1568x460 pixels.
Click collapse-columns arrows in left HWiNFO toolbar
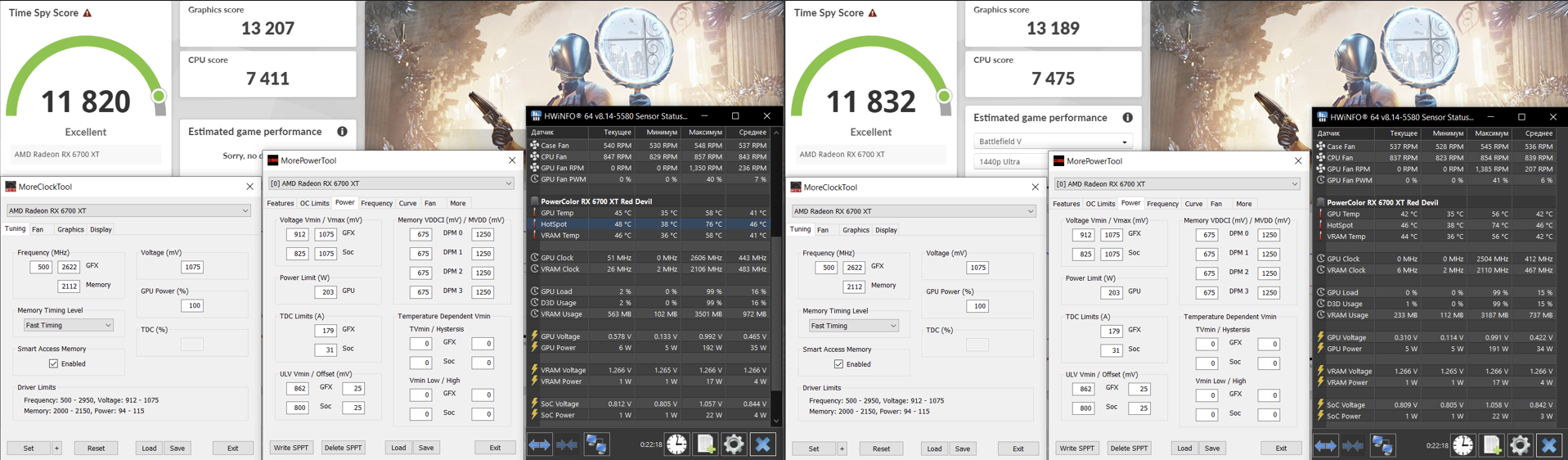coord(567,444)
